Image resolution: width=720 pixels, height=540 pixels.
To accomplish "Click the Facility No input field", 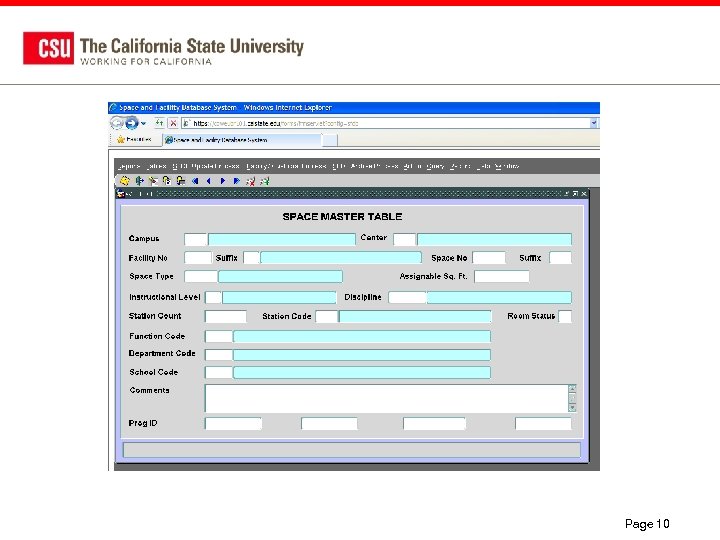I will click(198, 258).
